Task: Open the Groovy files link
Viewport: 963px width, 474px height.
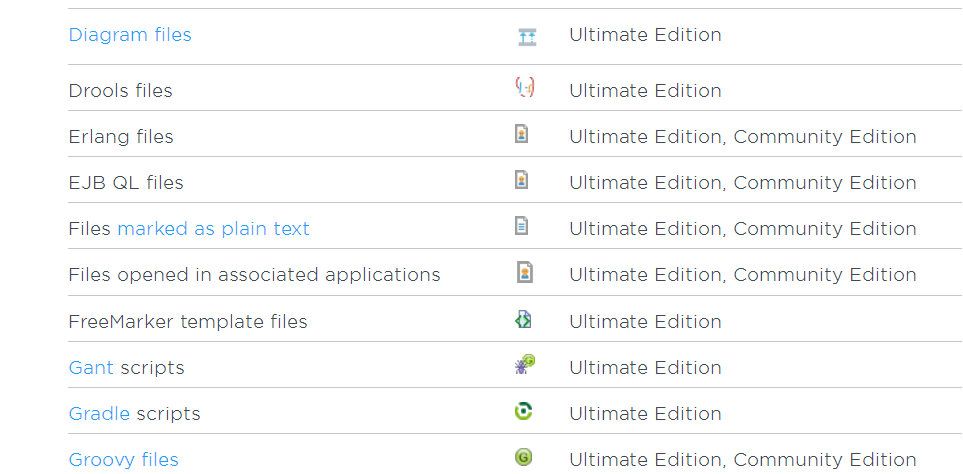Action: coord(123,460)
